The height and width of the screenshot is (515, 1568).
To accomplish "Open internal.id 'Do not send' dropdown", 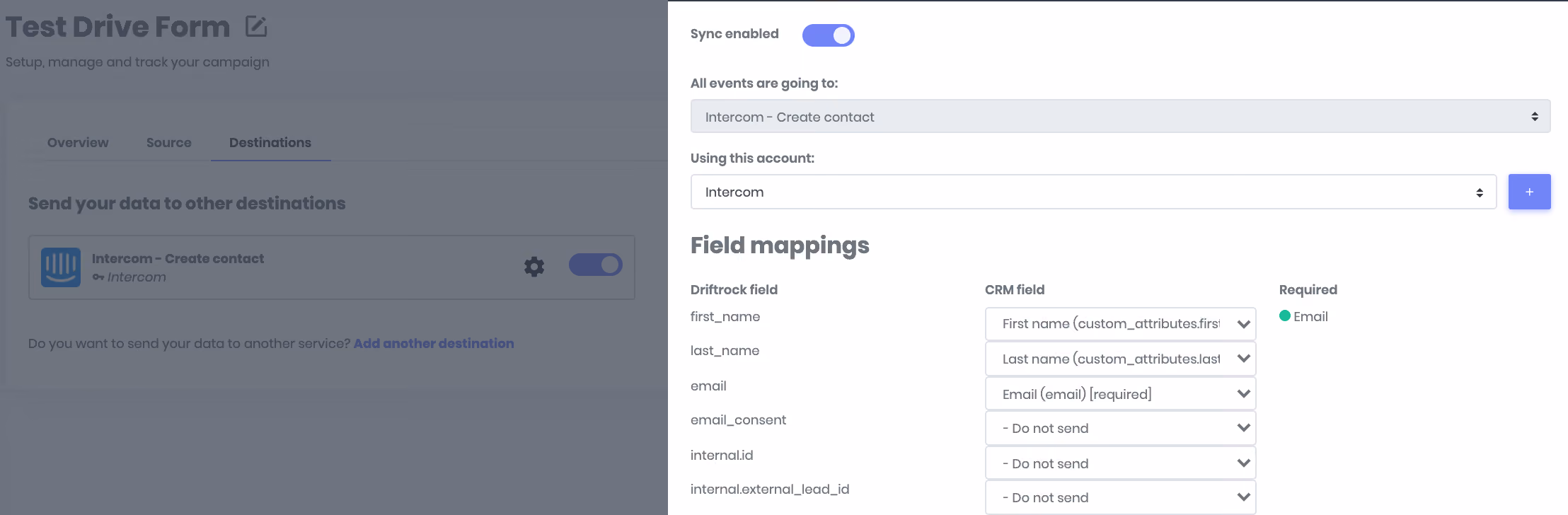I will (x=1120, y=463).
